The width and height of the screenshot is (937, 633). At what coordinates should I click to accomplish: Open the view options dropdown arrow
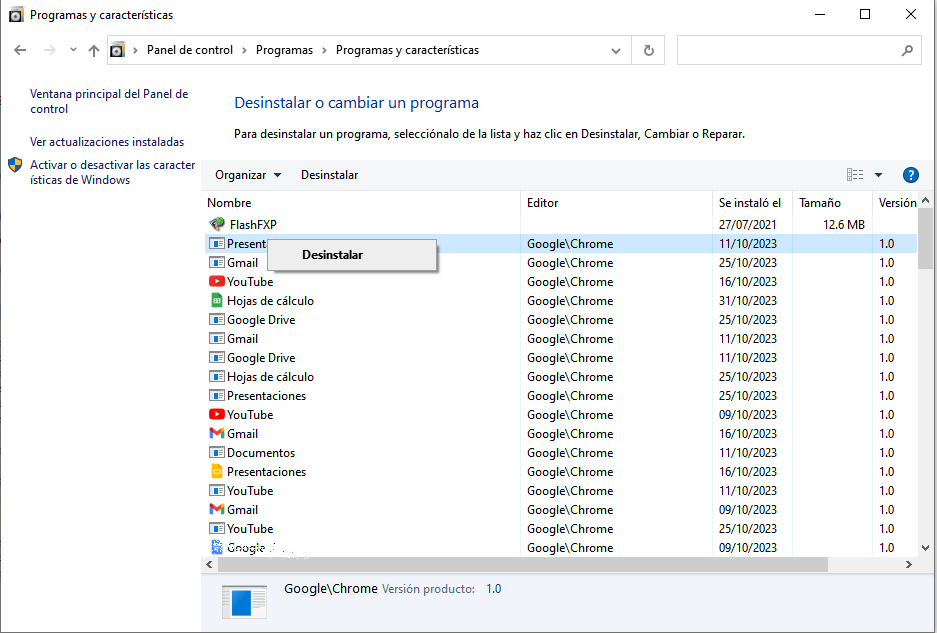pos(876,175)
